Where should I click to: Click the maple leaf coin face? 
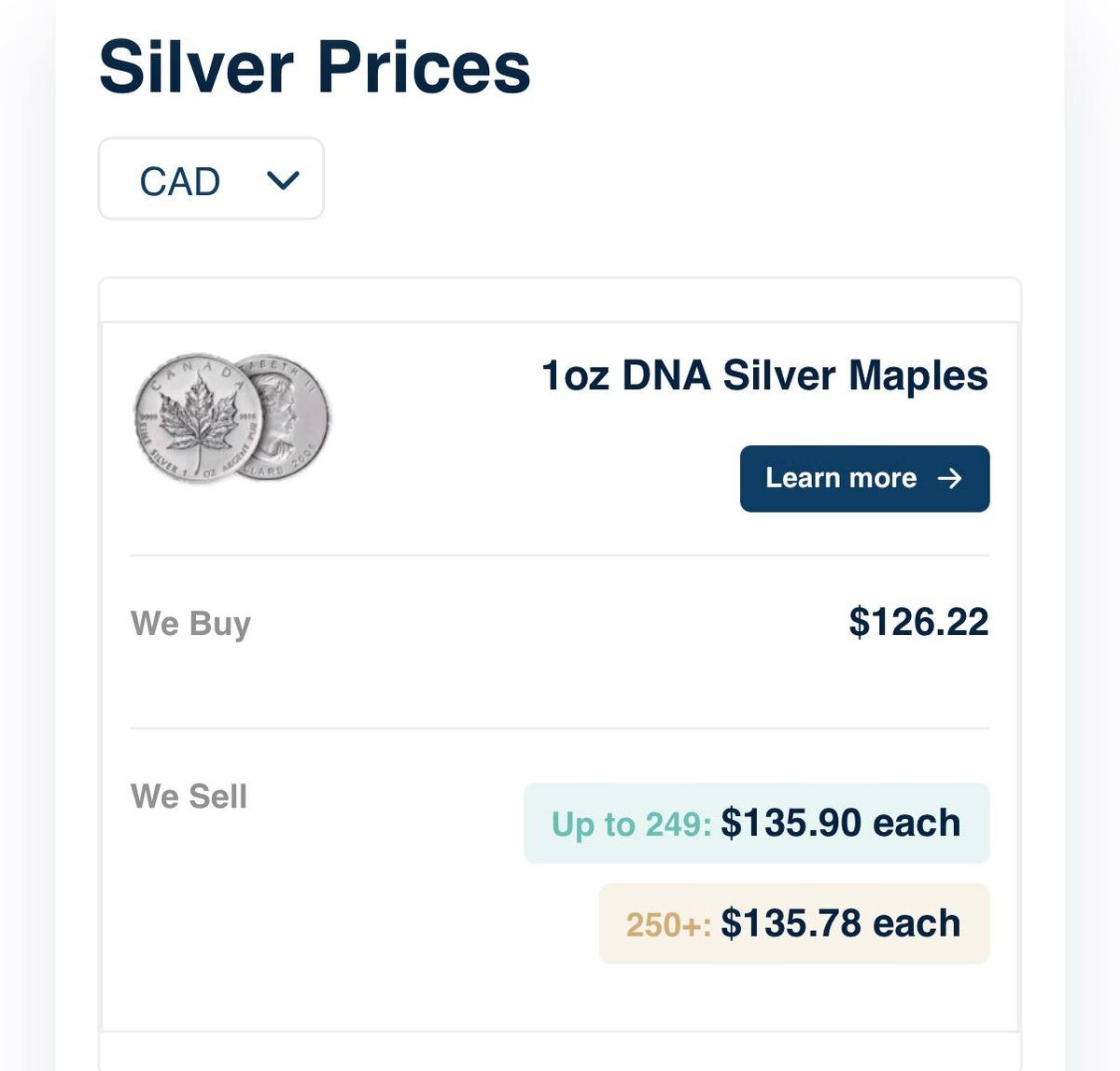pyautogui.click(x=190, y=417)
